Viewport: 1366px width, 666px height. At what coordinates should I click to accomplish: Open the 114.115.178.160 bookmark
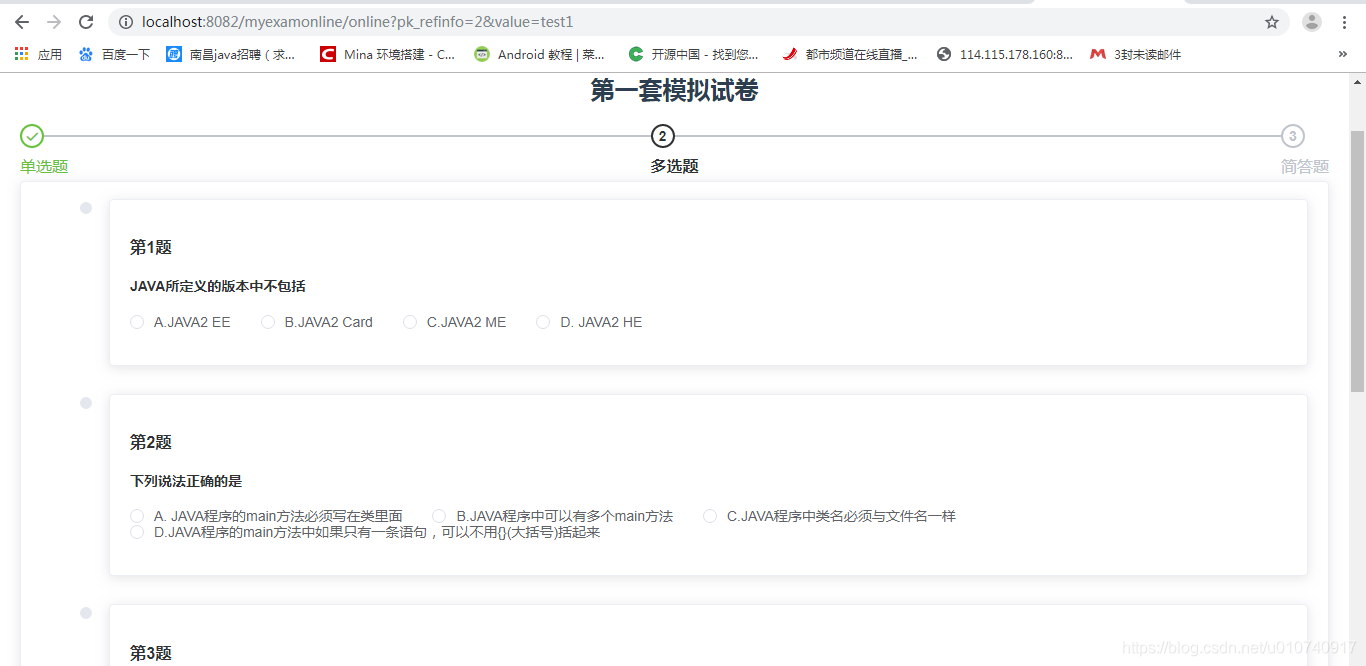[1005, 54]
